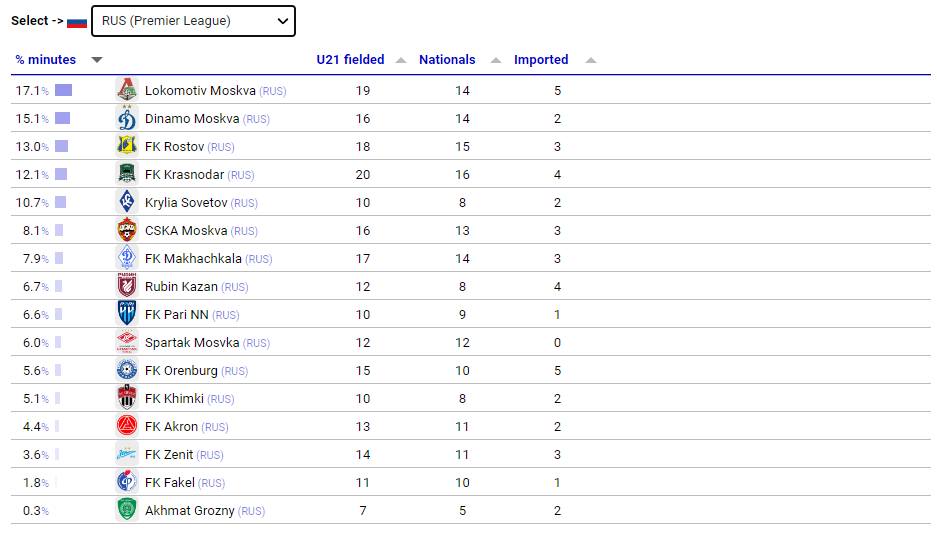Open the FK Zenit team name
The height and width of the screenshot is (538, 937).
point(169,455)
